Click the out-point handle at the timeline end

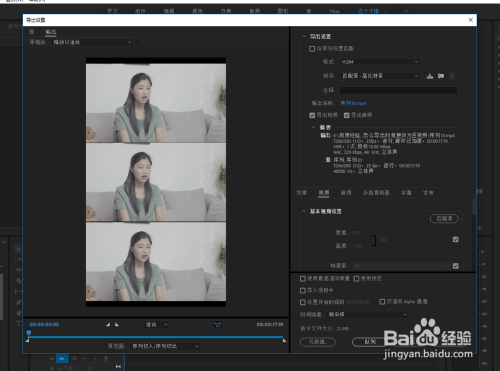coord(284,340)
